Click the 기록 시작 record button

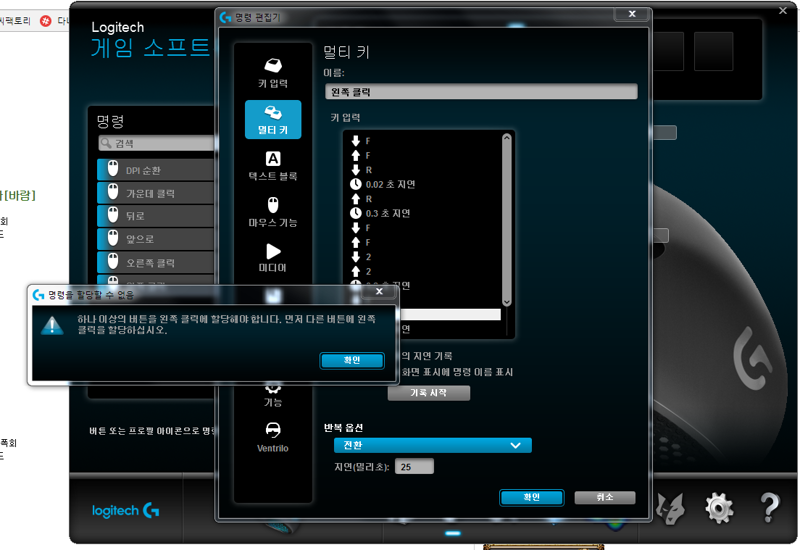429,393
